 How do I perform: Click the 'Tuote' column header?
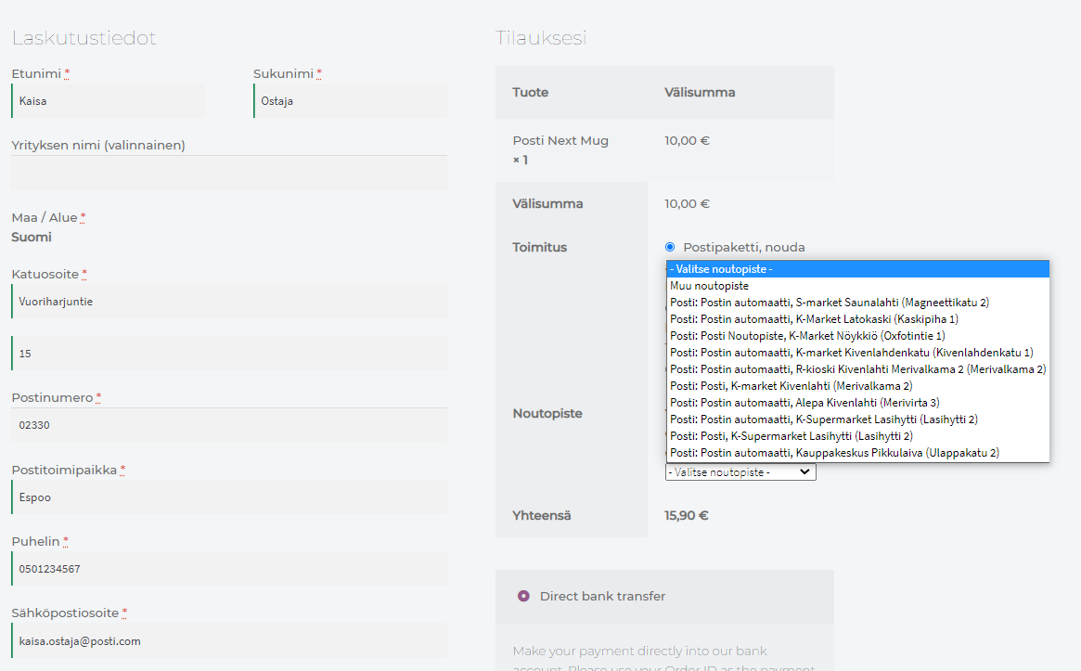530,92
